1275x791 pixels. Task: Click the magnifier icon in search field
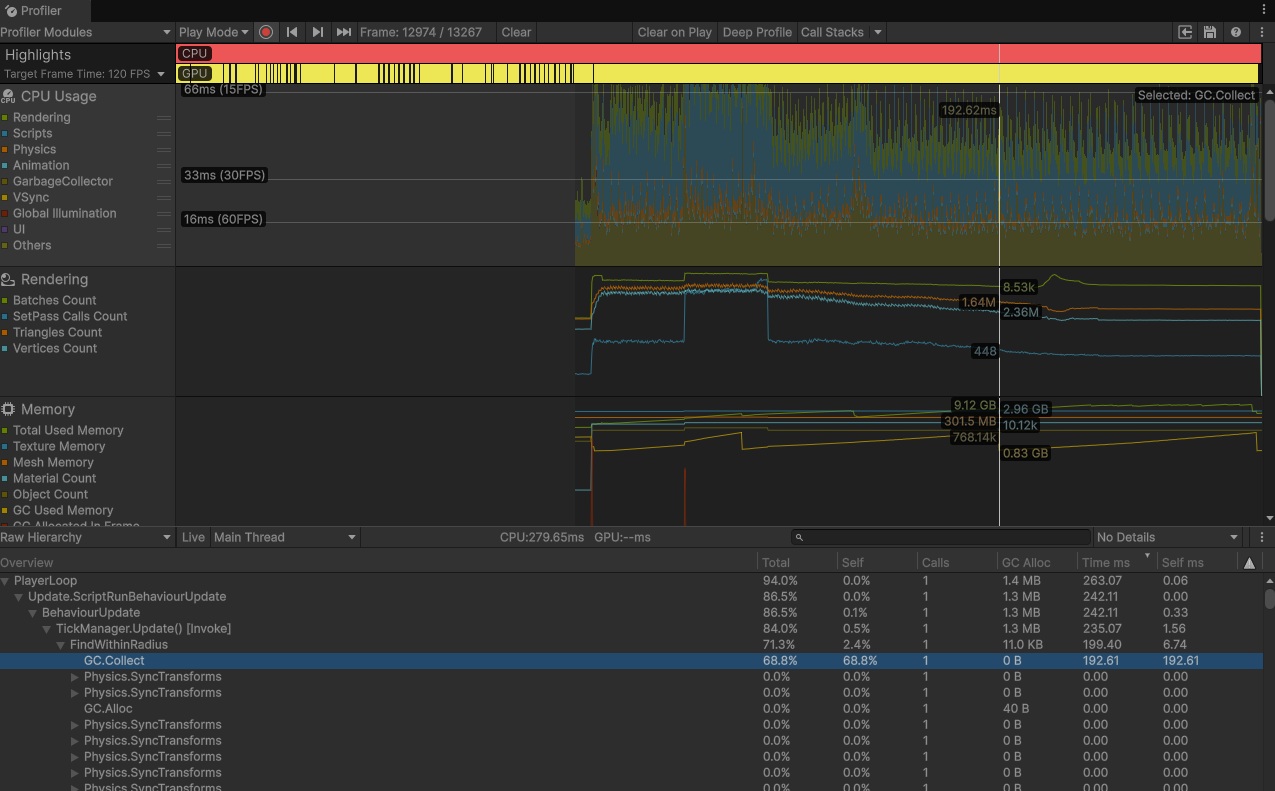(799, 537)
